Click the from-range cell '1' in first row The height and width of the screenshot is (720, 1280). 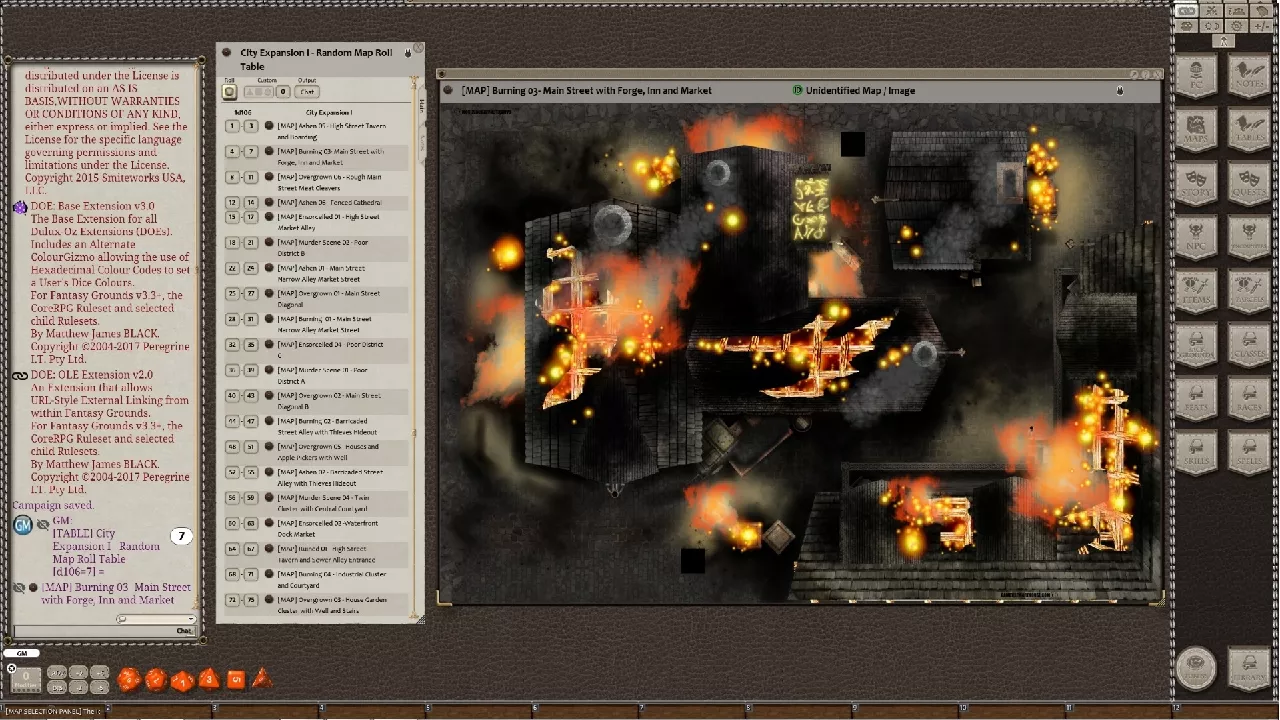coord(232,126)
